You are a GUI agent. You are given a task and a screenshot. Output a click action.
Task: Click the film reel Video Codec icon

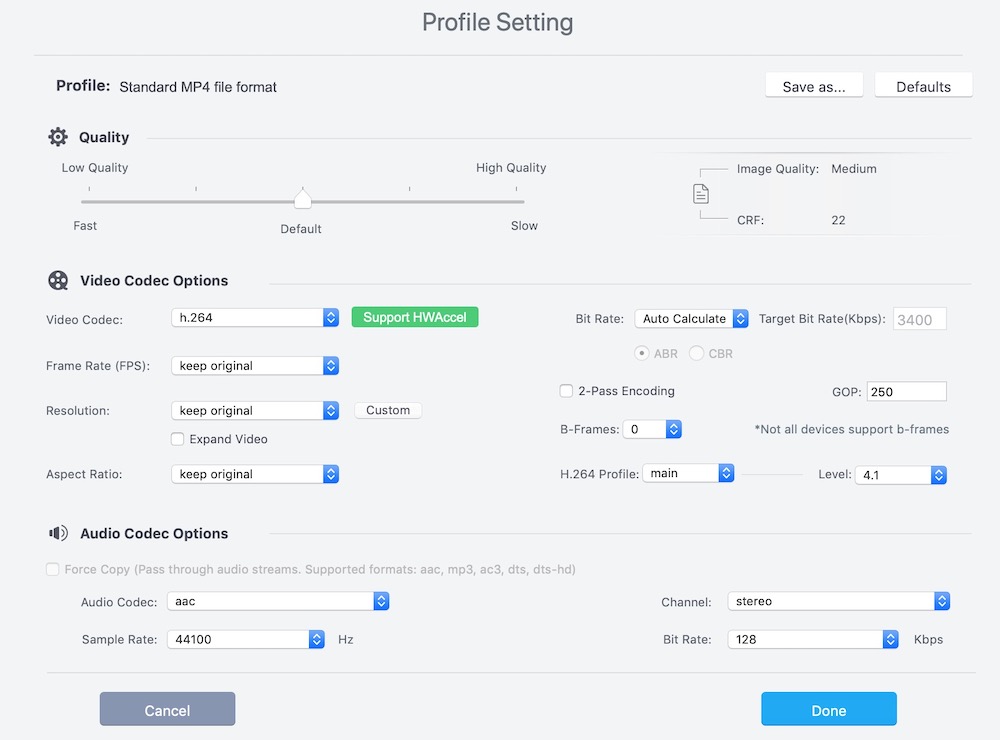pos(58,281)
